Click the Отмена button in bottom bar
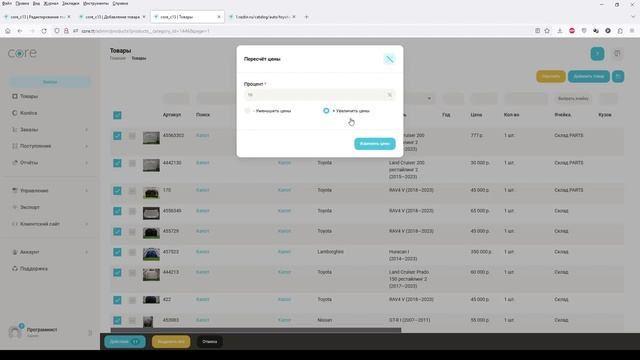The image size is (640, 360). coord(210,342)
